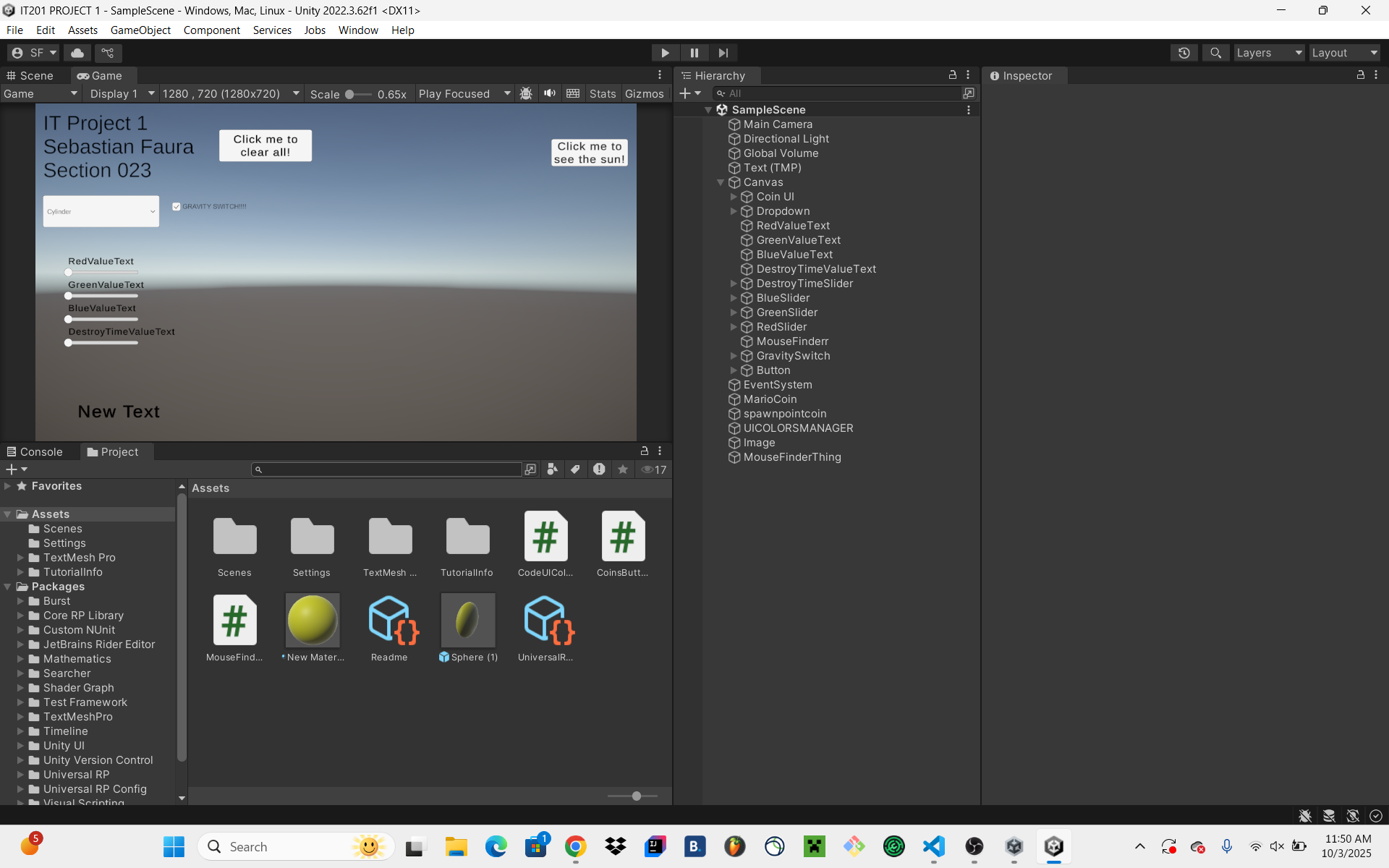Open the GameObject menu
Screen dimensions: 1389x868
[x=140, y=30]
